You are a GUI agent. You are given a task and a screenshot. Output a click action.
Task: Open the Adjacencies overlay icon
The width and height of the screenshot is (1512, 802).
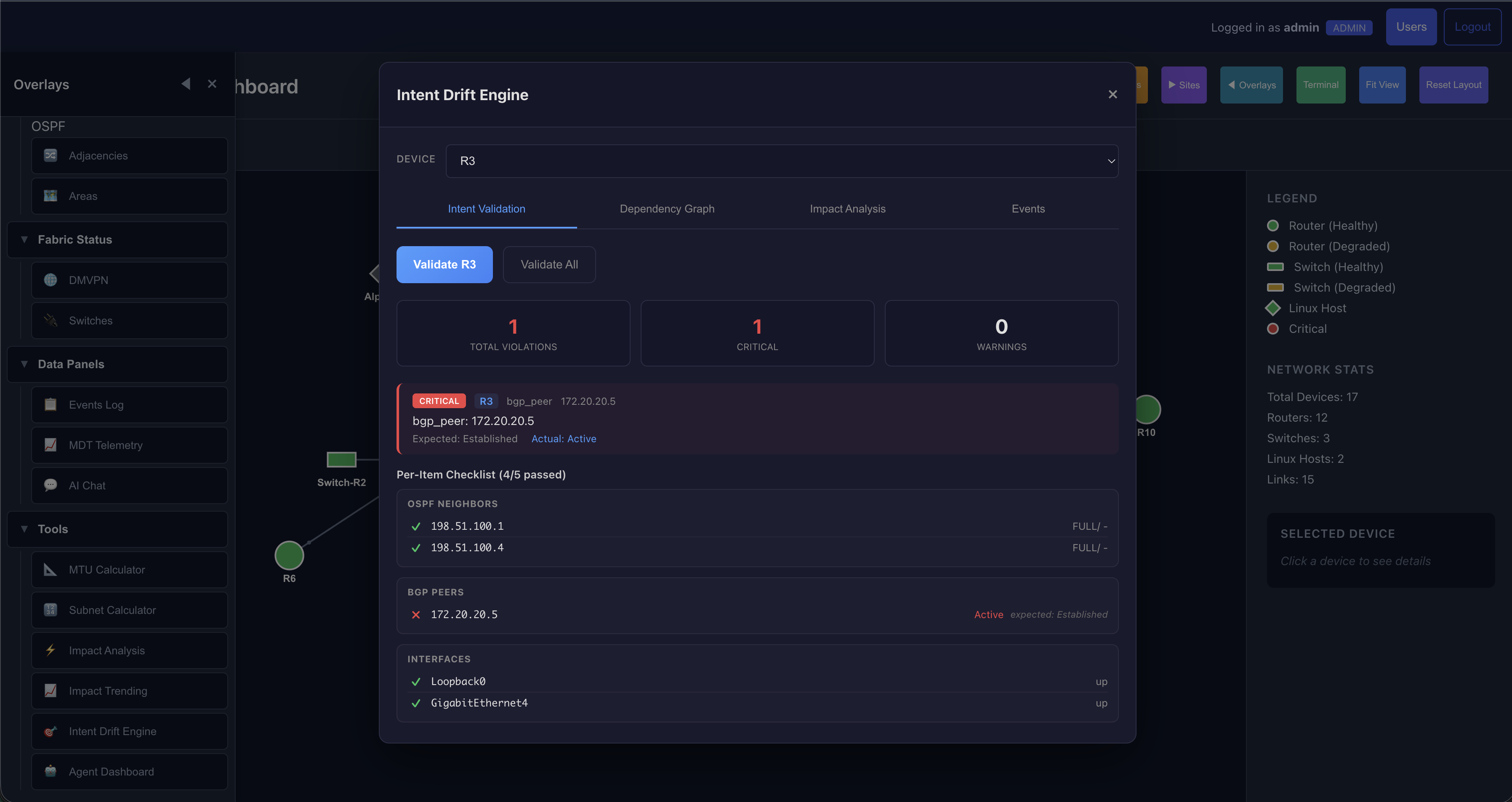(x=51, y=155)
